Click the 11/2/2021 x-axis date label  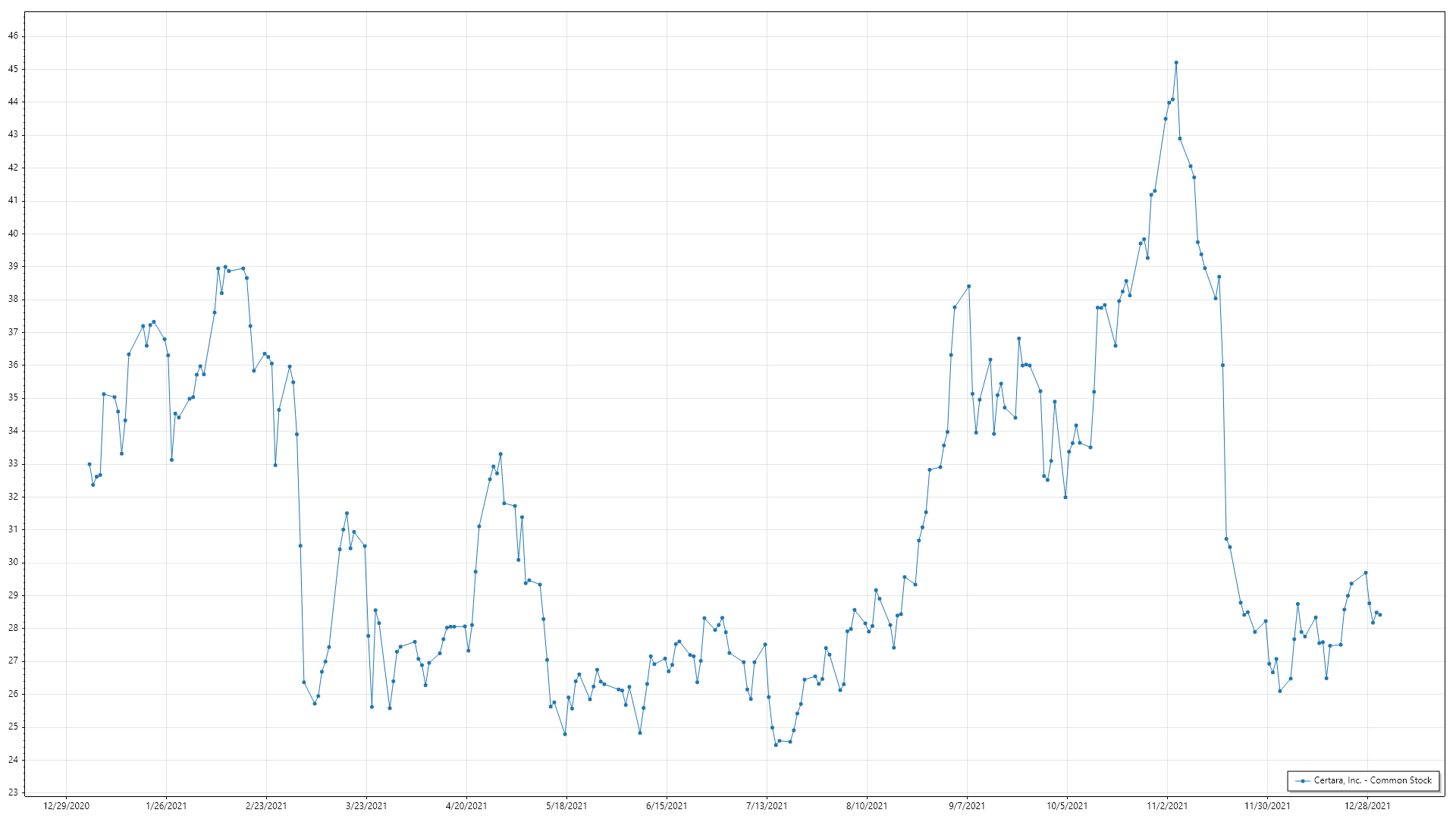pyautogui.click(x=1167, y=806)
